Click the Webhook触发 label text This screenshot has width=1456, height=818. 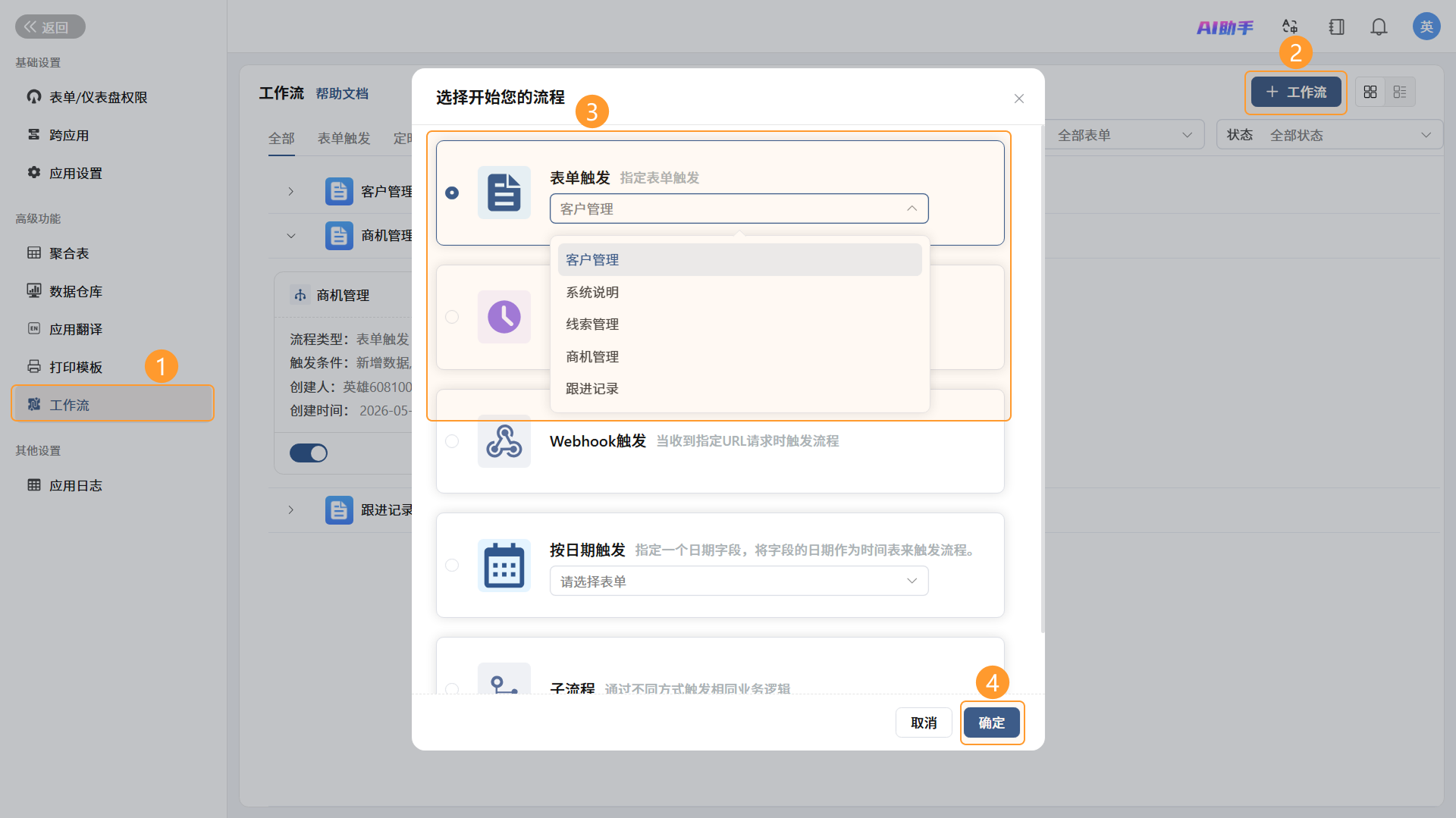[x=598, y=441]
